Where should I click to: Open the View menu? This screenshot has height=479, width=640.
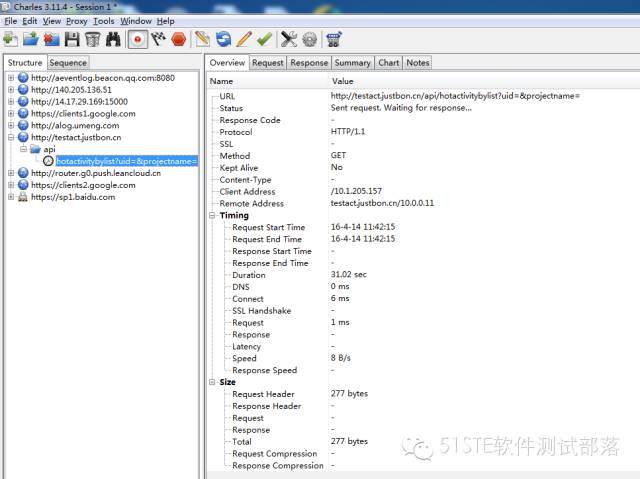(52, 21)
